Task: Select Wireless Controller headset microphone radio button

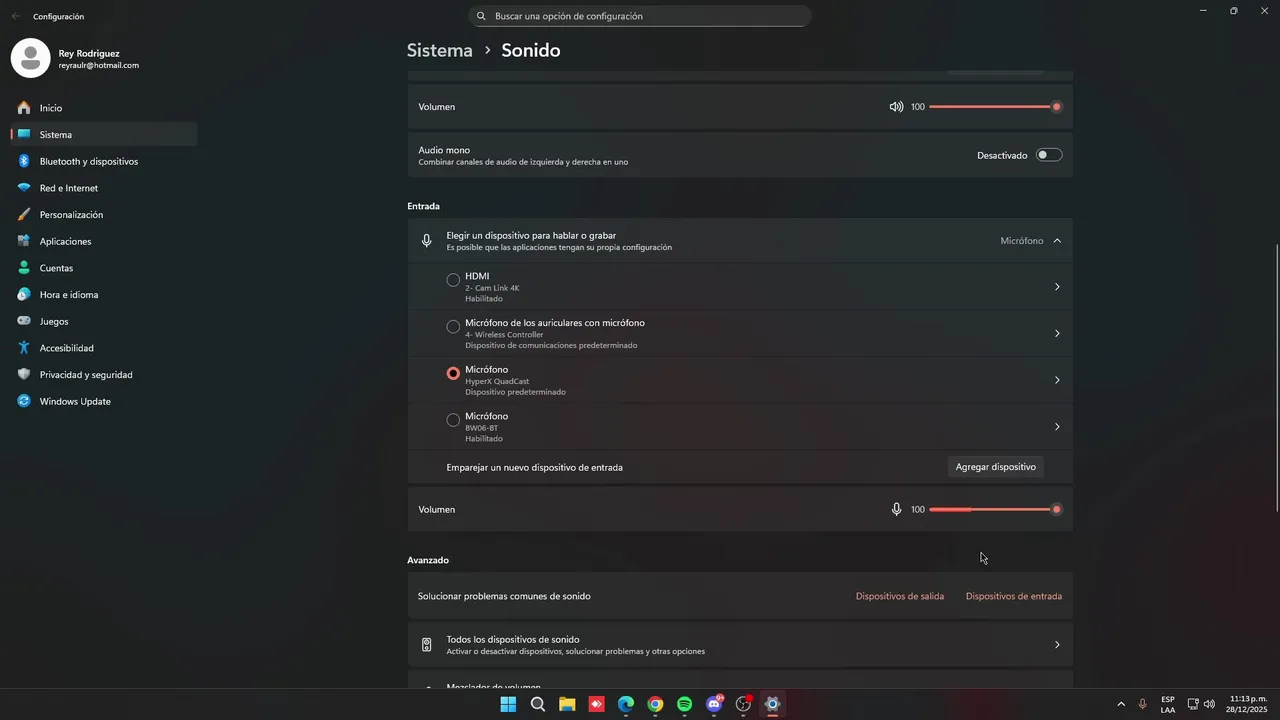Action: (453, 327)
